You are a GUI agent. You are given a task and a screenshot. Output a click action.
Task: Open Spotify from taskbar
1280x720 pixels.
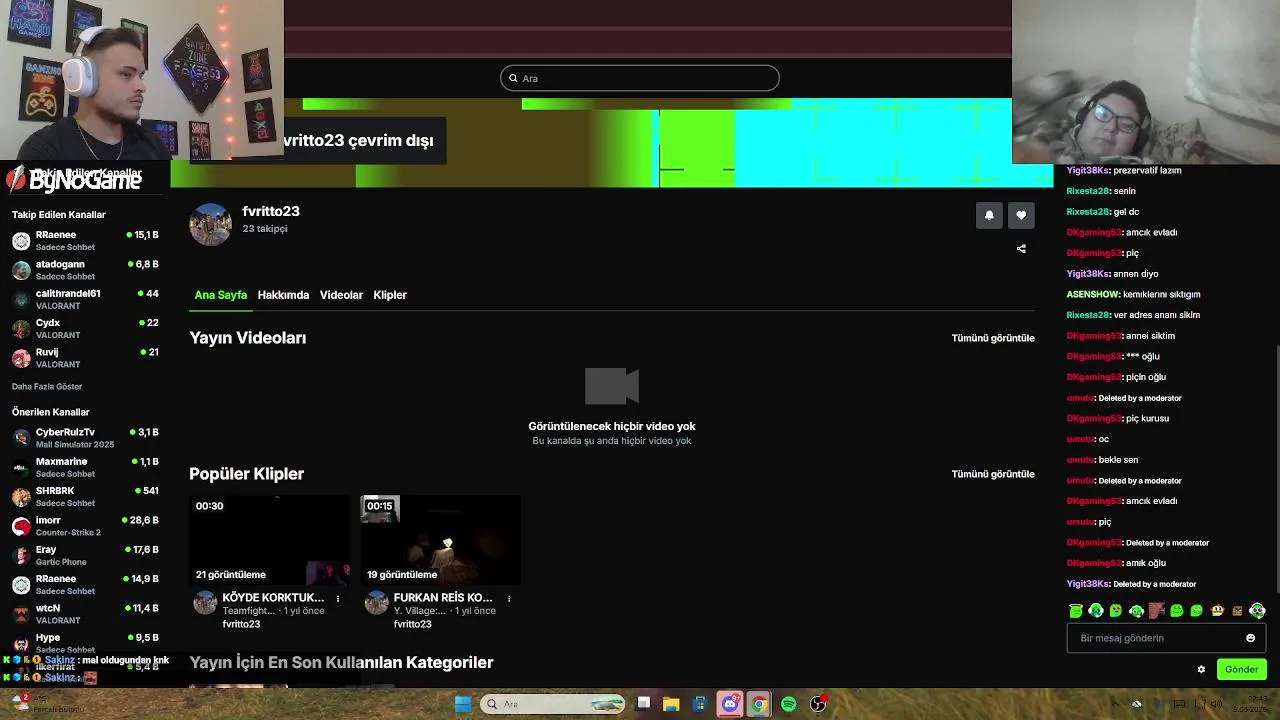coord(788,704)
